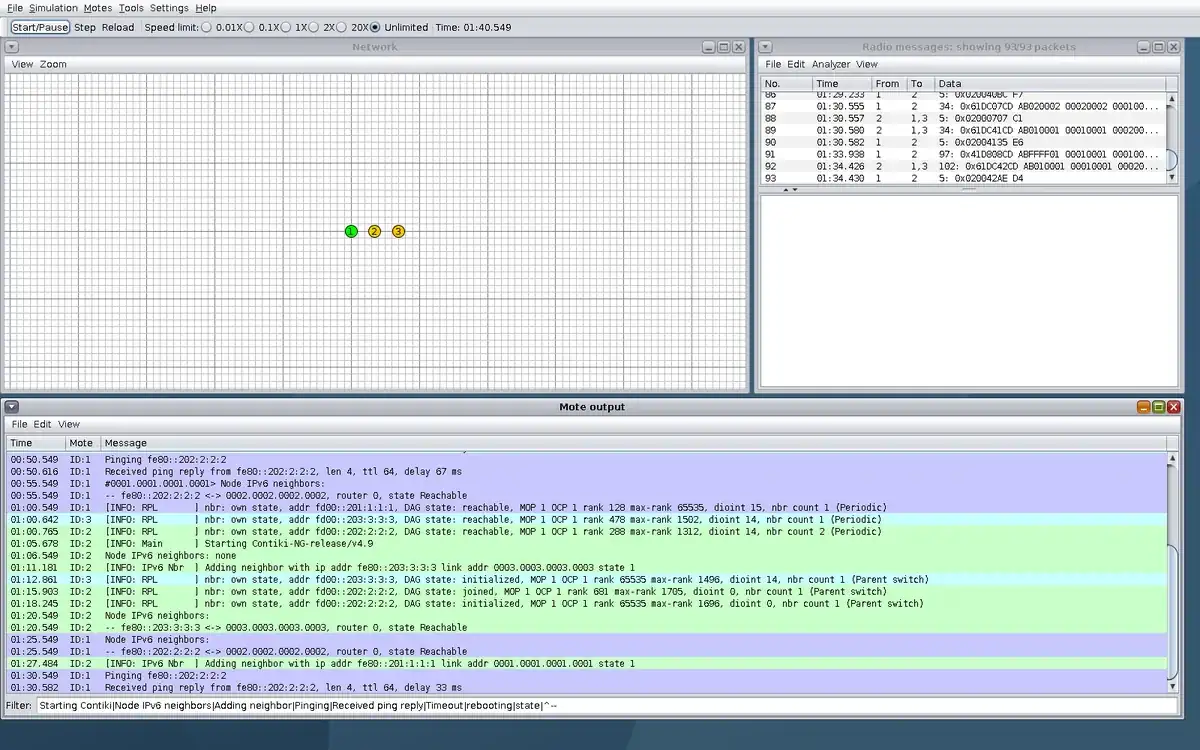Open the File menu in main menu bar
Image resolution: width=1200 pixels, height=750 pixels.
(x=15, y=8)
